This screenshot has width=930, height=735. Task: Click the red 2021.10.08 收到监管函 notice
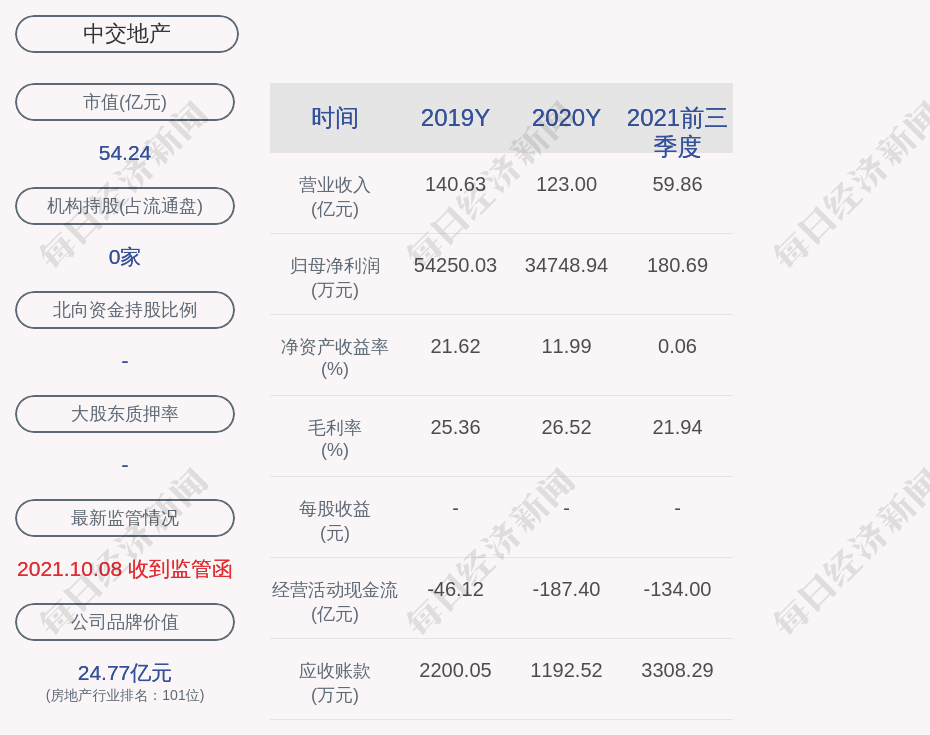pyautogui.click(x=125, y=569)
